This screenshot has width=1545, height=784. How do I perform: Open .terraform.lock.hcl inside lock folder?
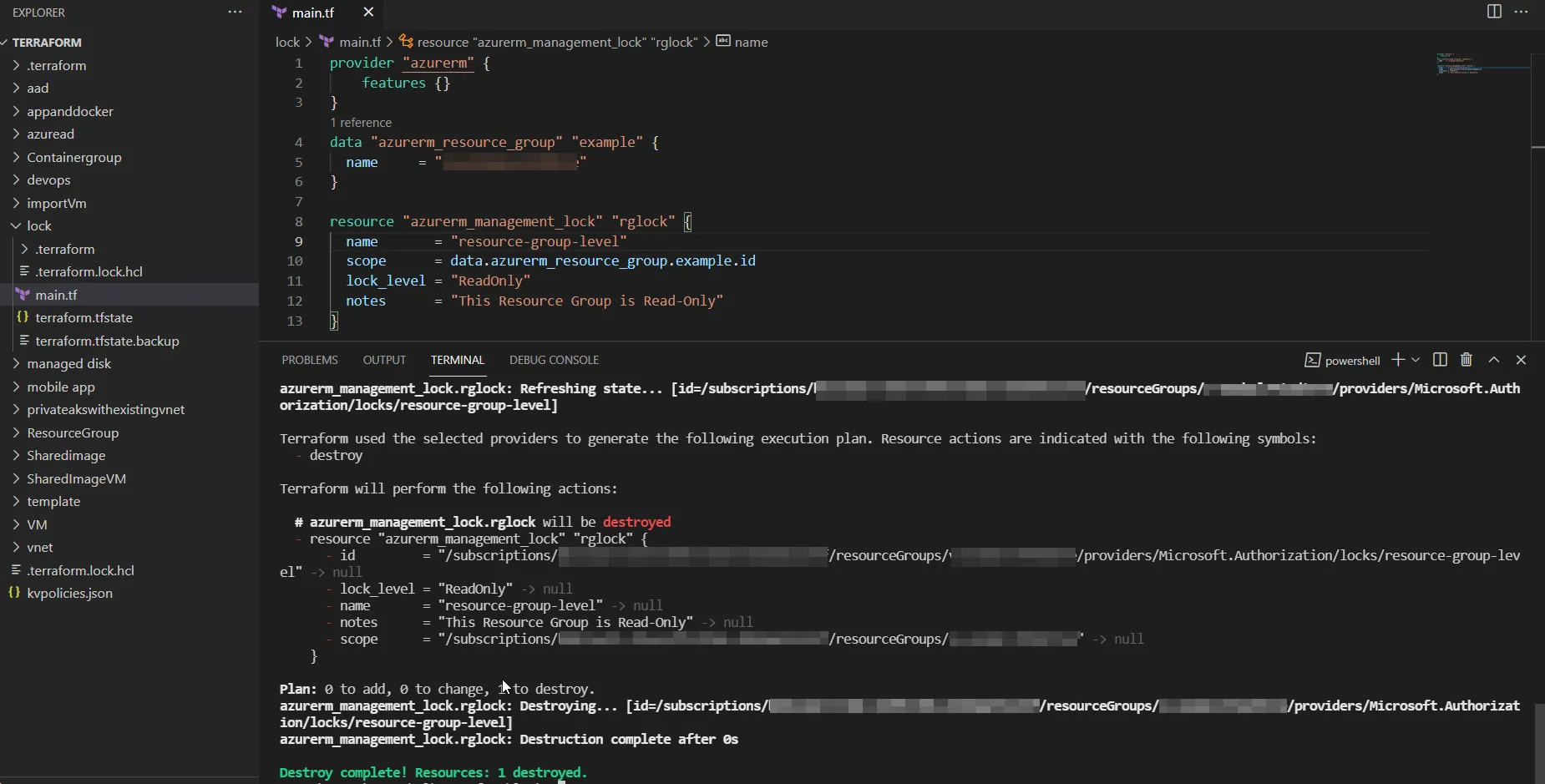pyautogui.click(x=89, y=271)
